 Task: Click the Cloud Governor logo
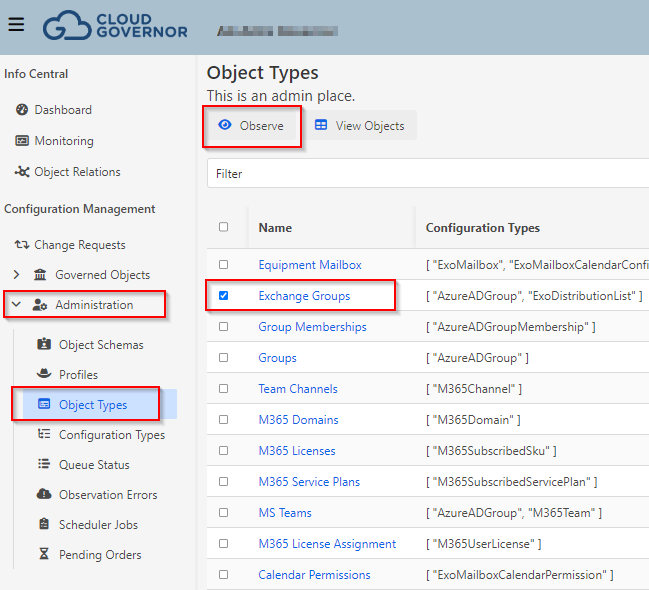[x=115, y=25]
